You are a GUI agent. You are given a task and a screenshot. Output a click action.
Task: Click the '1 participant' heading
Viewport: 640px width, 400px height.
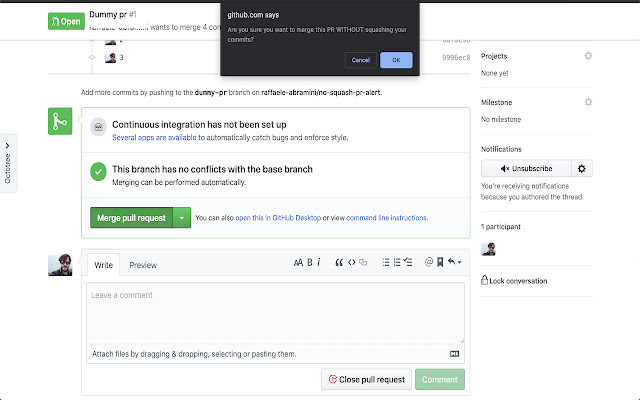point(501,227)
